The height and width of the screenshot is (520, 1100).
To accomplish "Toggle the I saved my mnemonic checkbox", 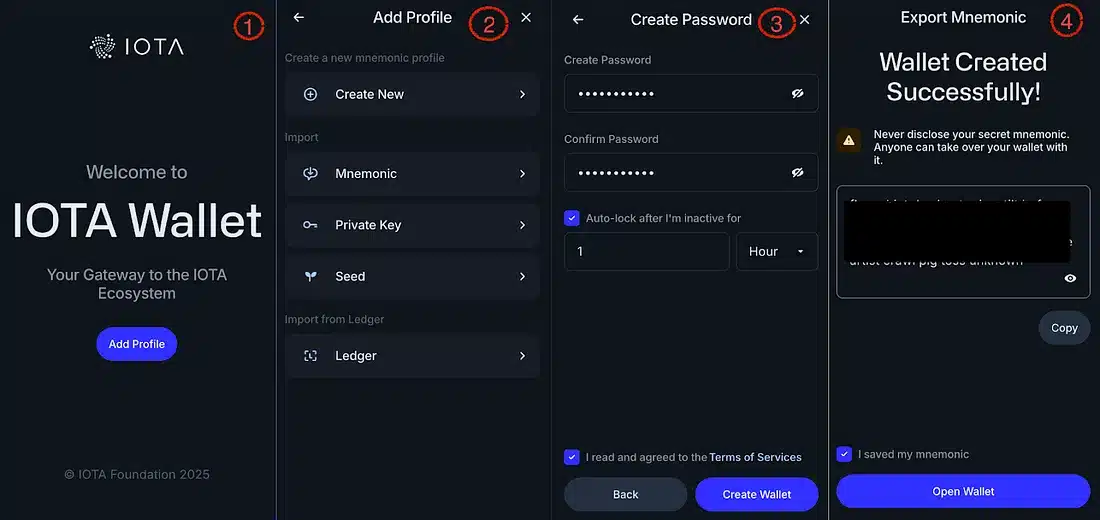I will click(845, 454).
